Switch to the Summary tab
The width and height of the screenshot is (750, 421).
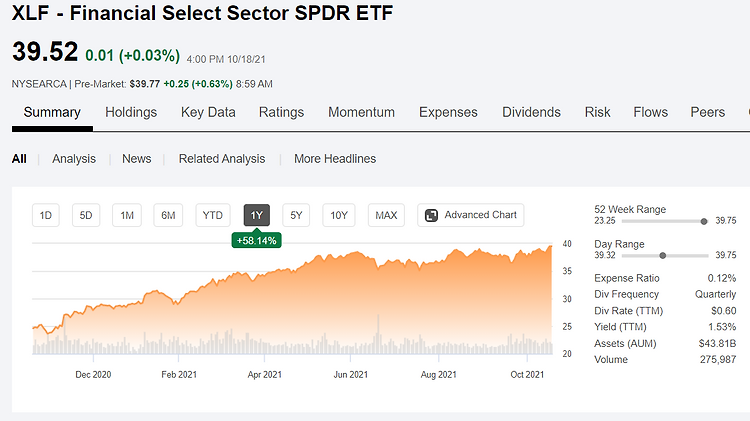[x=52, y=112]
